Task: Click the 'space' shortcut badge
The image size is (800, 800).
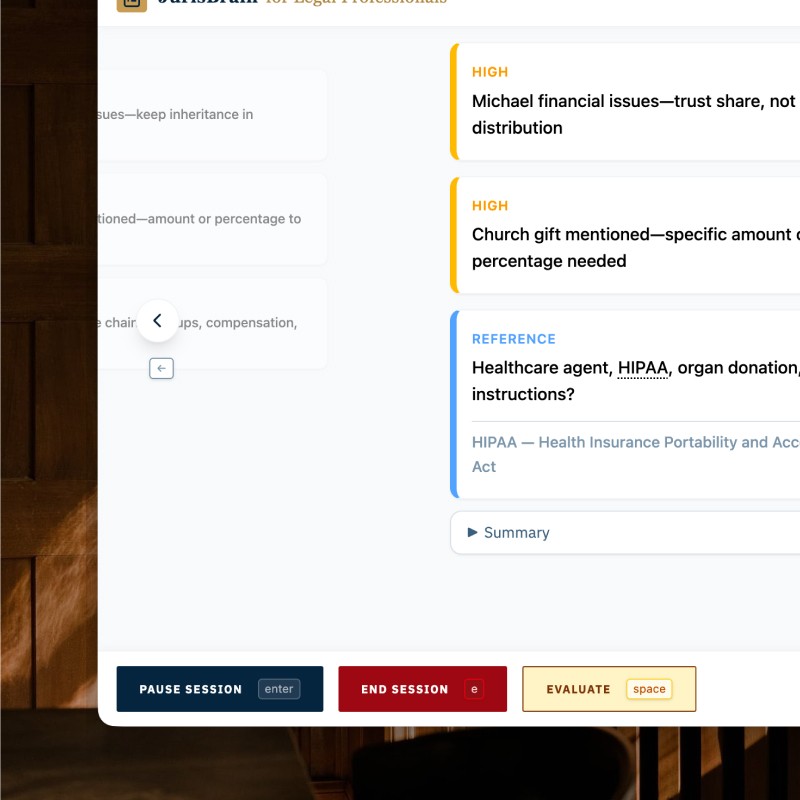Action: tap(649, 689)
